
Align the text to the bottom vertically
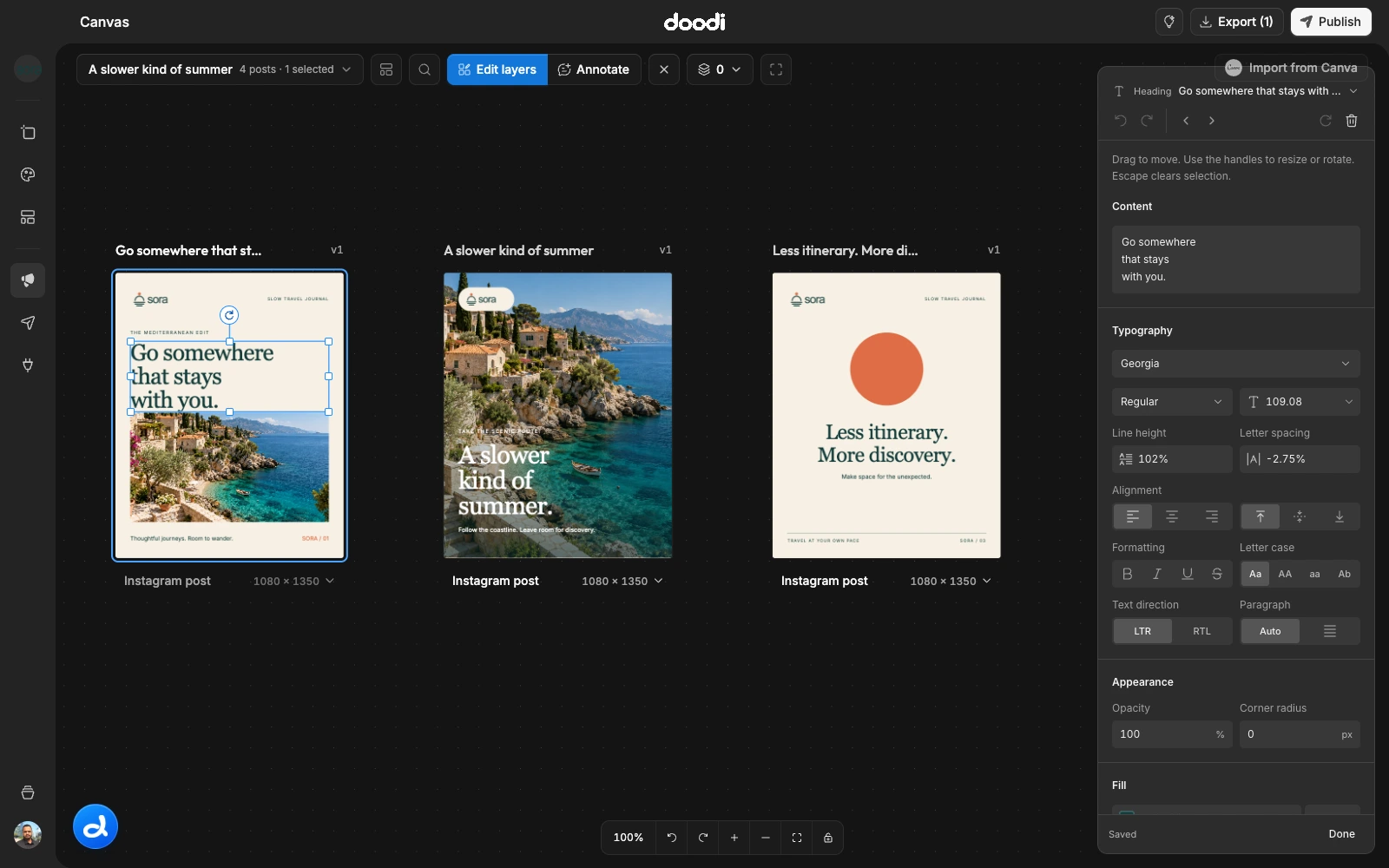(1340, 516)
